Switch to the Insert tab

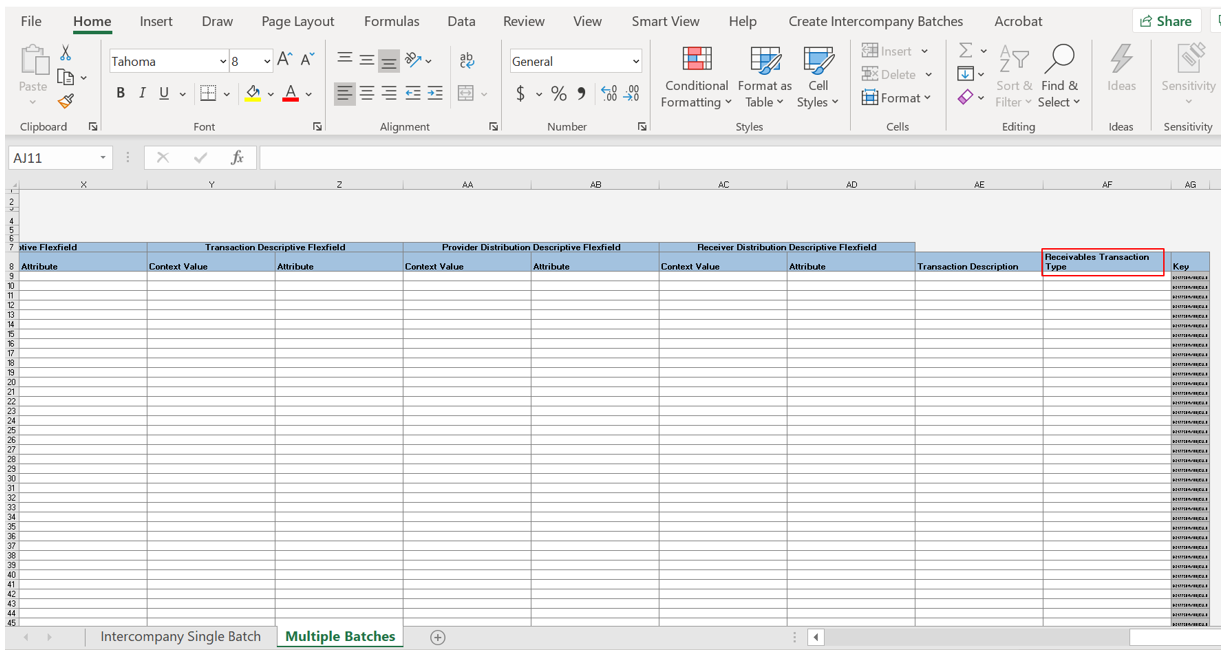coord(156,21)
